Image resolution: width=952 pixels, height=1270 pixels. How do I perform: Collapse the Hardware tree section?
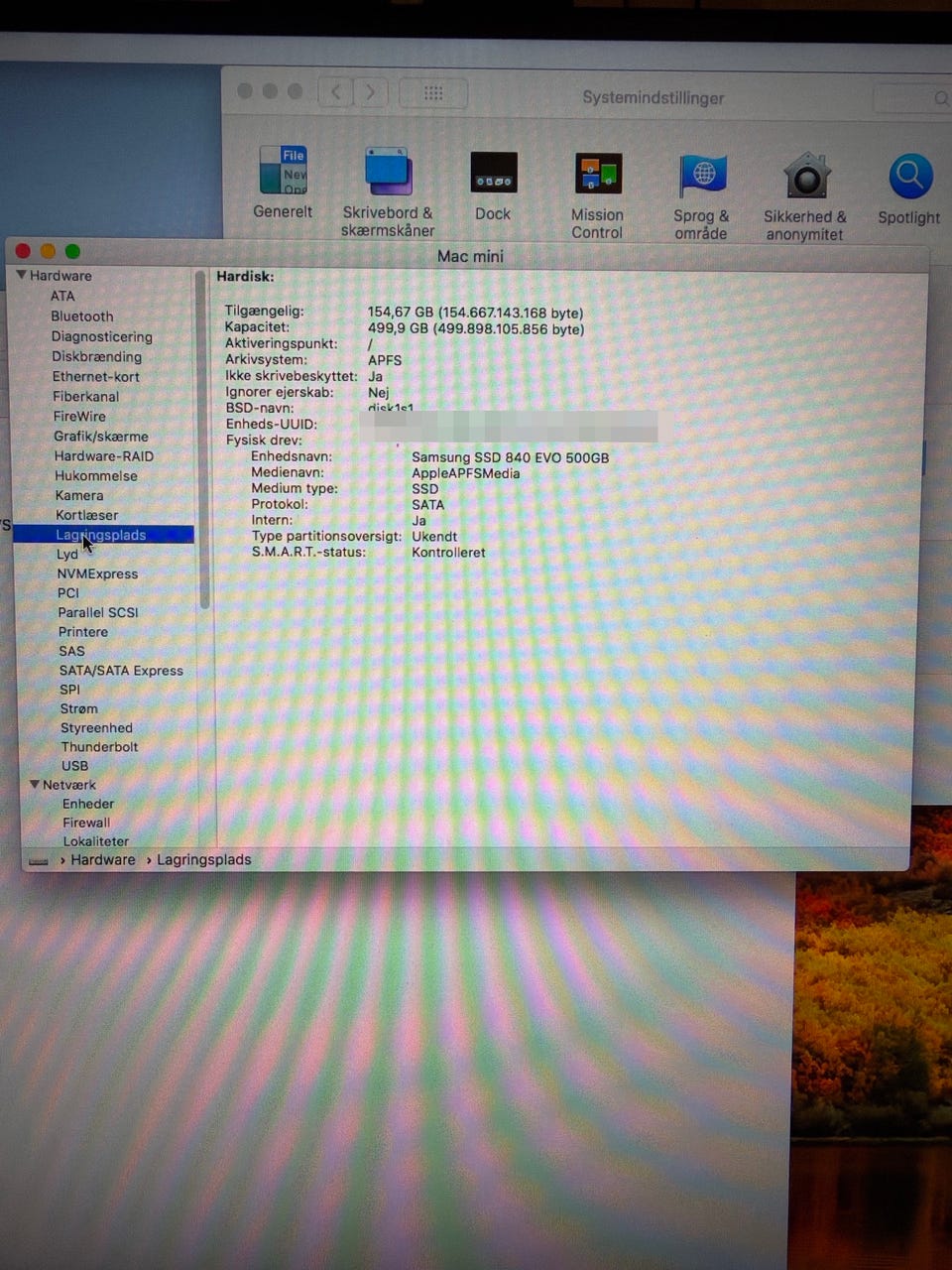click(x=22, y=275)
